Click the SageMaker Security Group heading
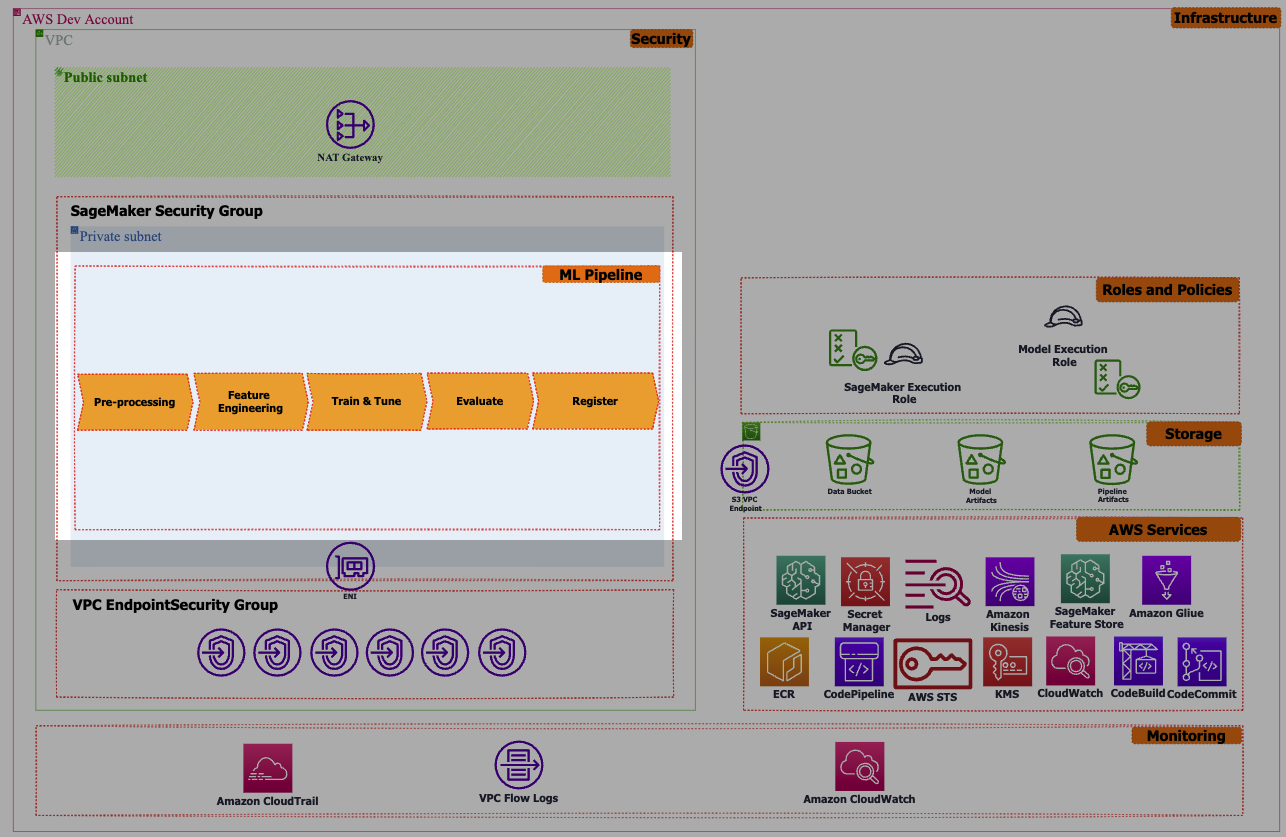 (166, 211)
